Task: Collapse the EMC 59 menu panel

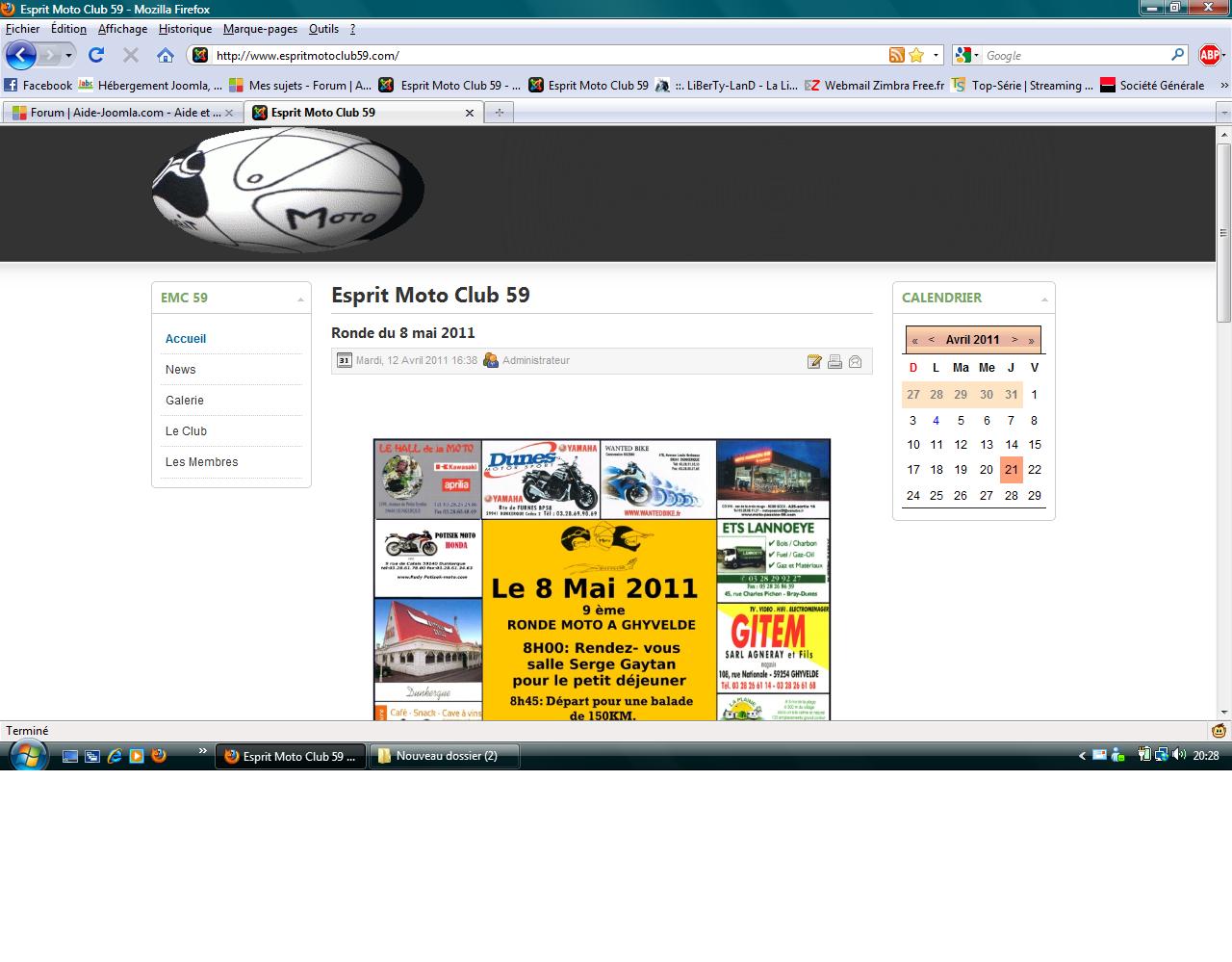Action: [x=300, y=299]
